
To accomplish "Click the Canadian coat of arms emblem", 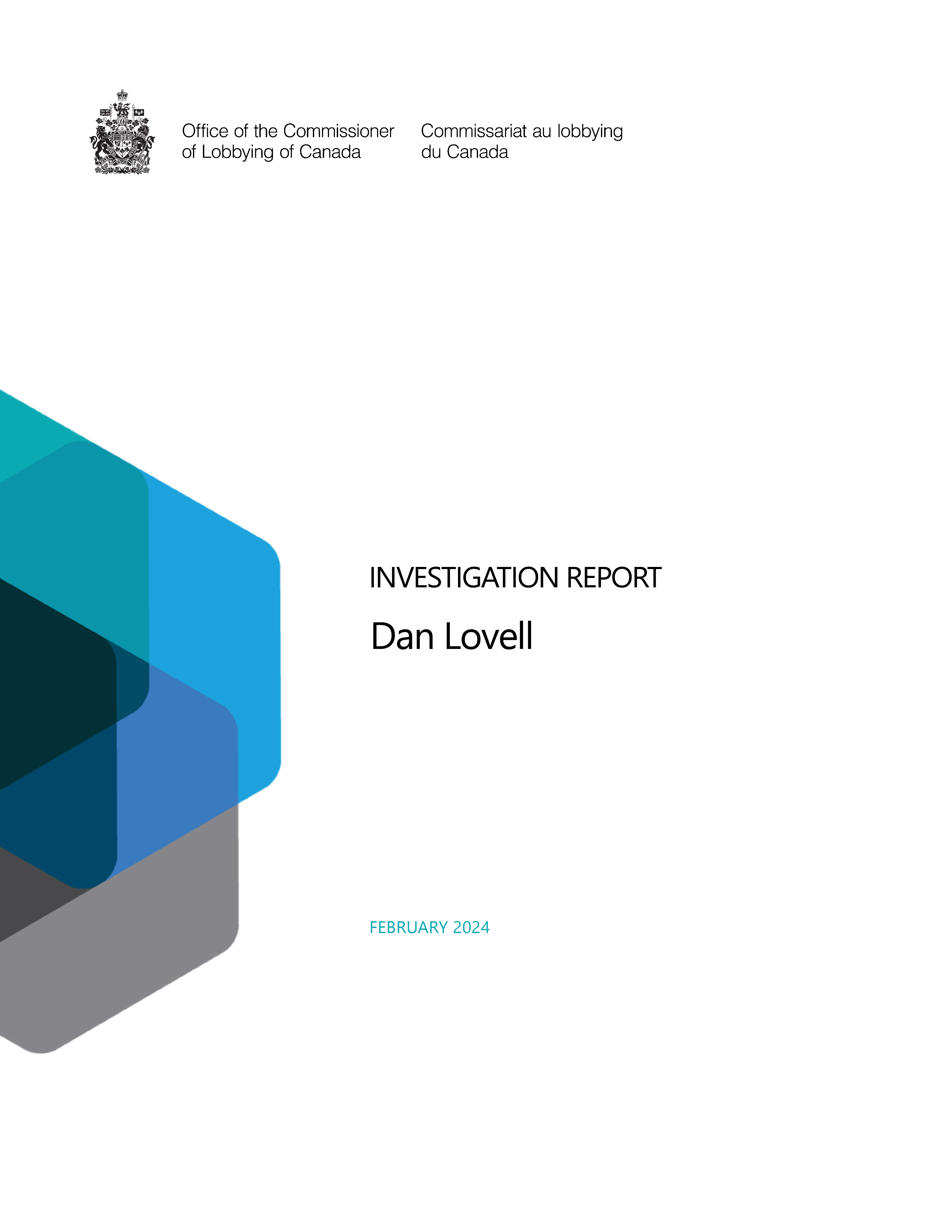I will pos(122,131).
